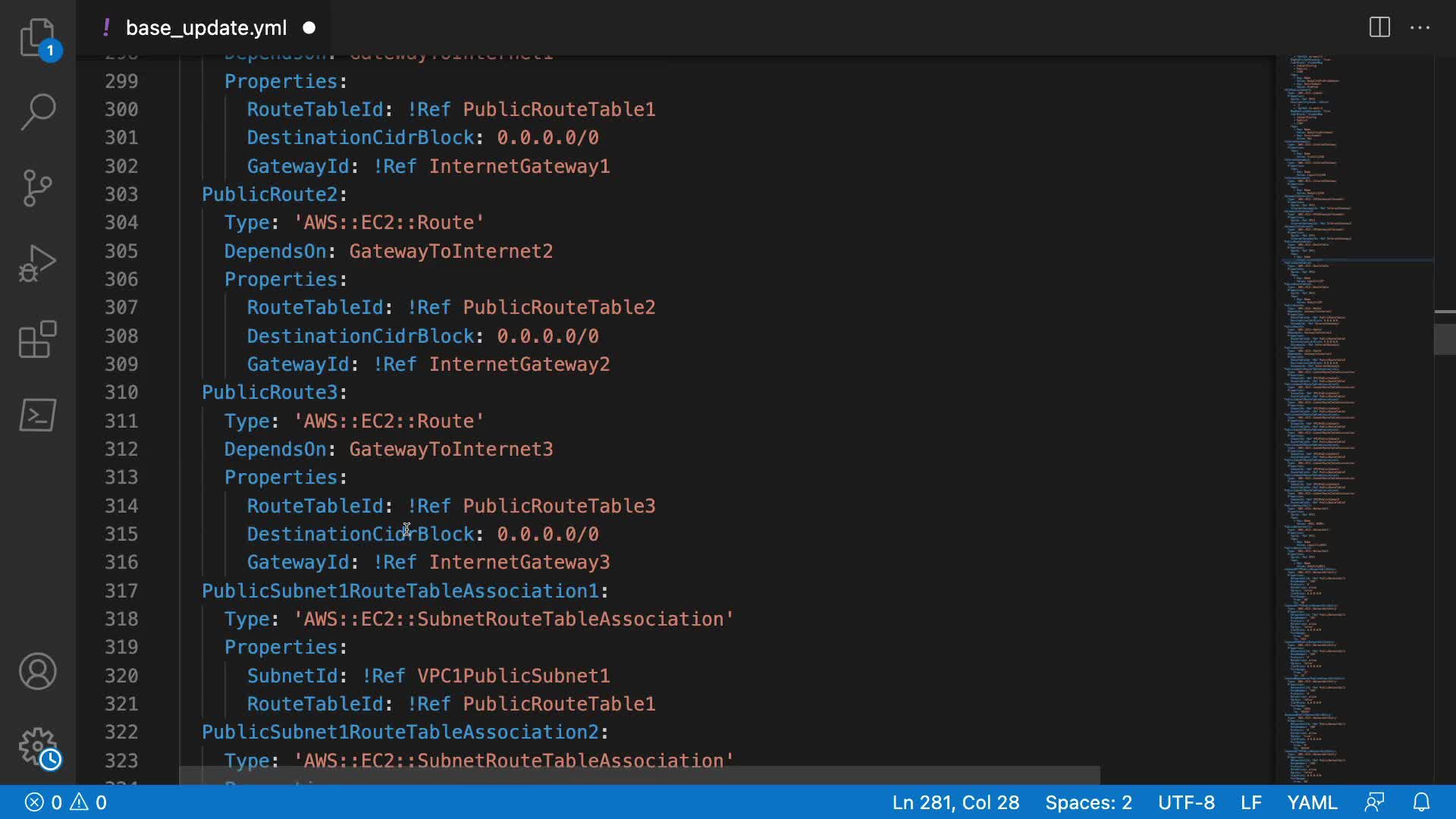Screen dimensions: 1456x819
Task: Open the Search view
Action: (37, 111)
